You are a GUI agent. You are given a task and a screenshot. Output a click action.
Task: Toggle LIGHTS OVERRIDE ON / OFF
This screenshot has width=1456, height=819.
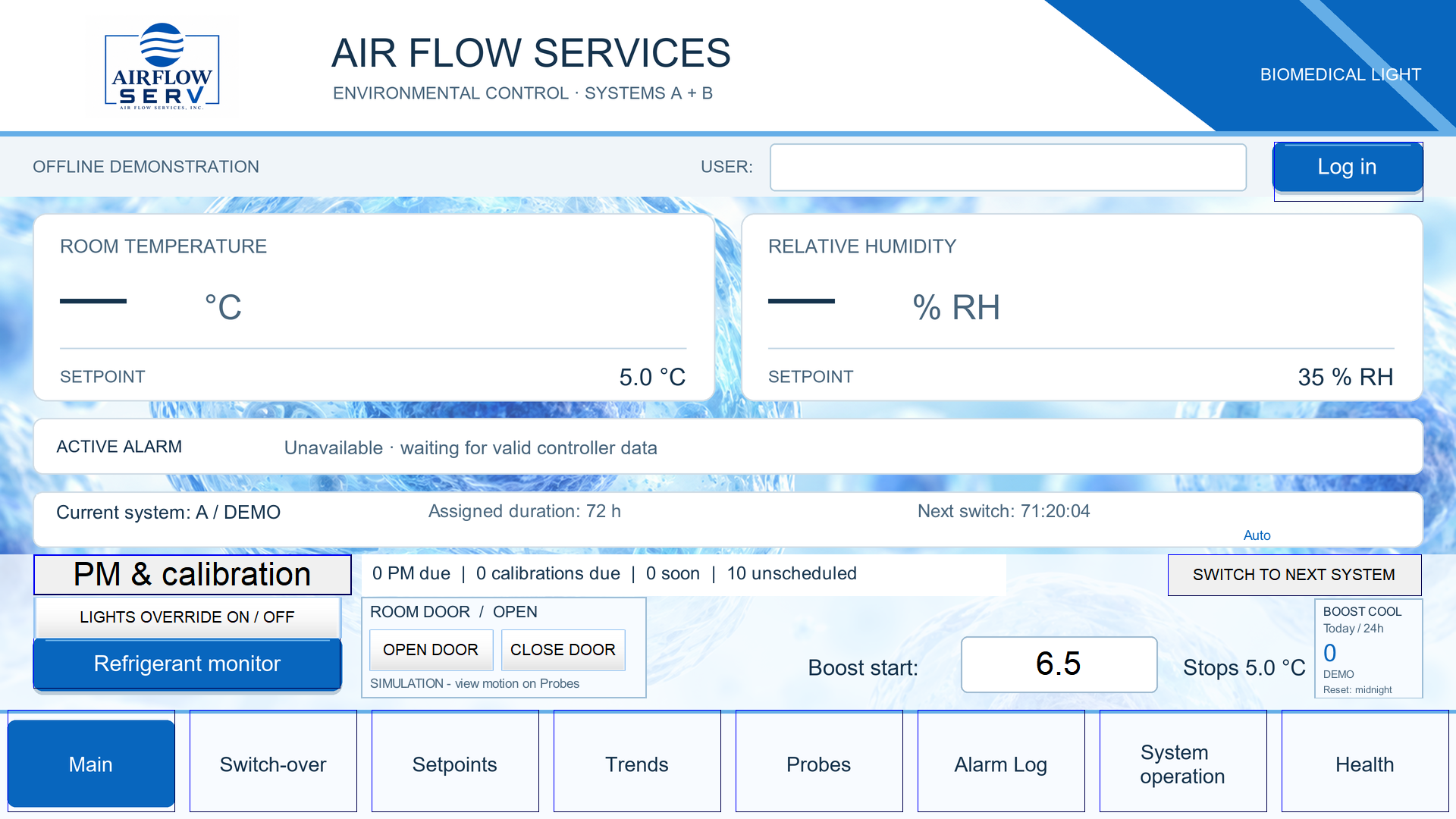(187, 617)
